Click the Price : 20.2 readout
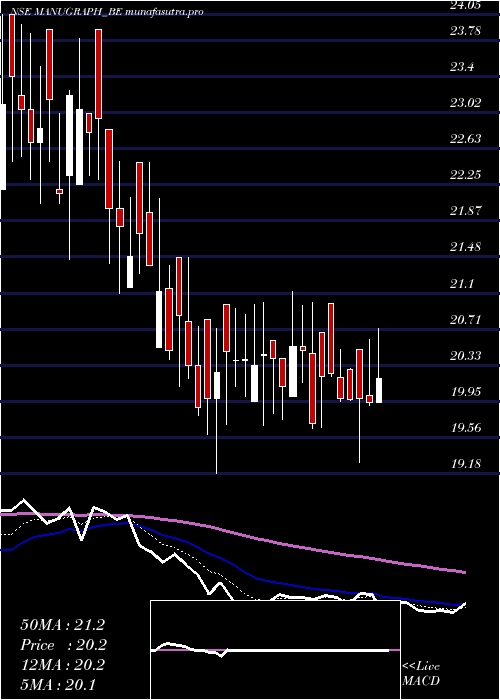The width and height of the screenshot is (500, 700). click(x=64, y=645)
